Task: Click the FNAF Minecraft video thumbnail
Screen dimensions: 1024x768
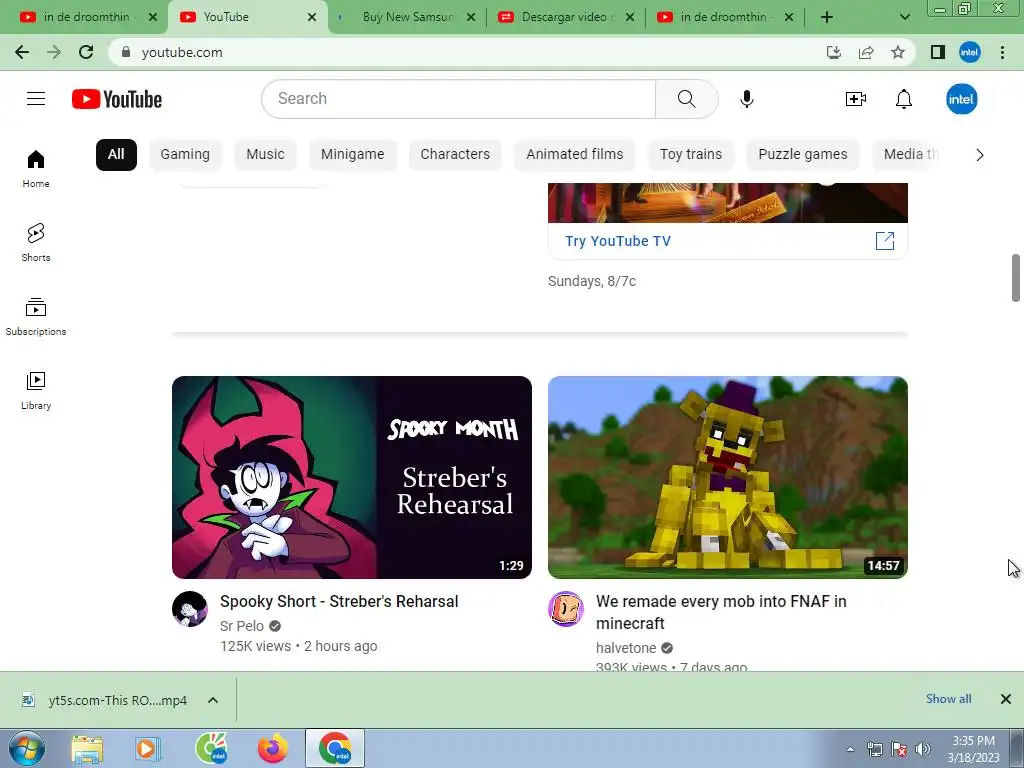Action: point(728,477)
